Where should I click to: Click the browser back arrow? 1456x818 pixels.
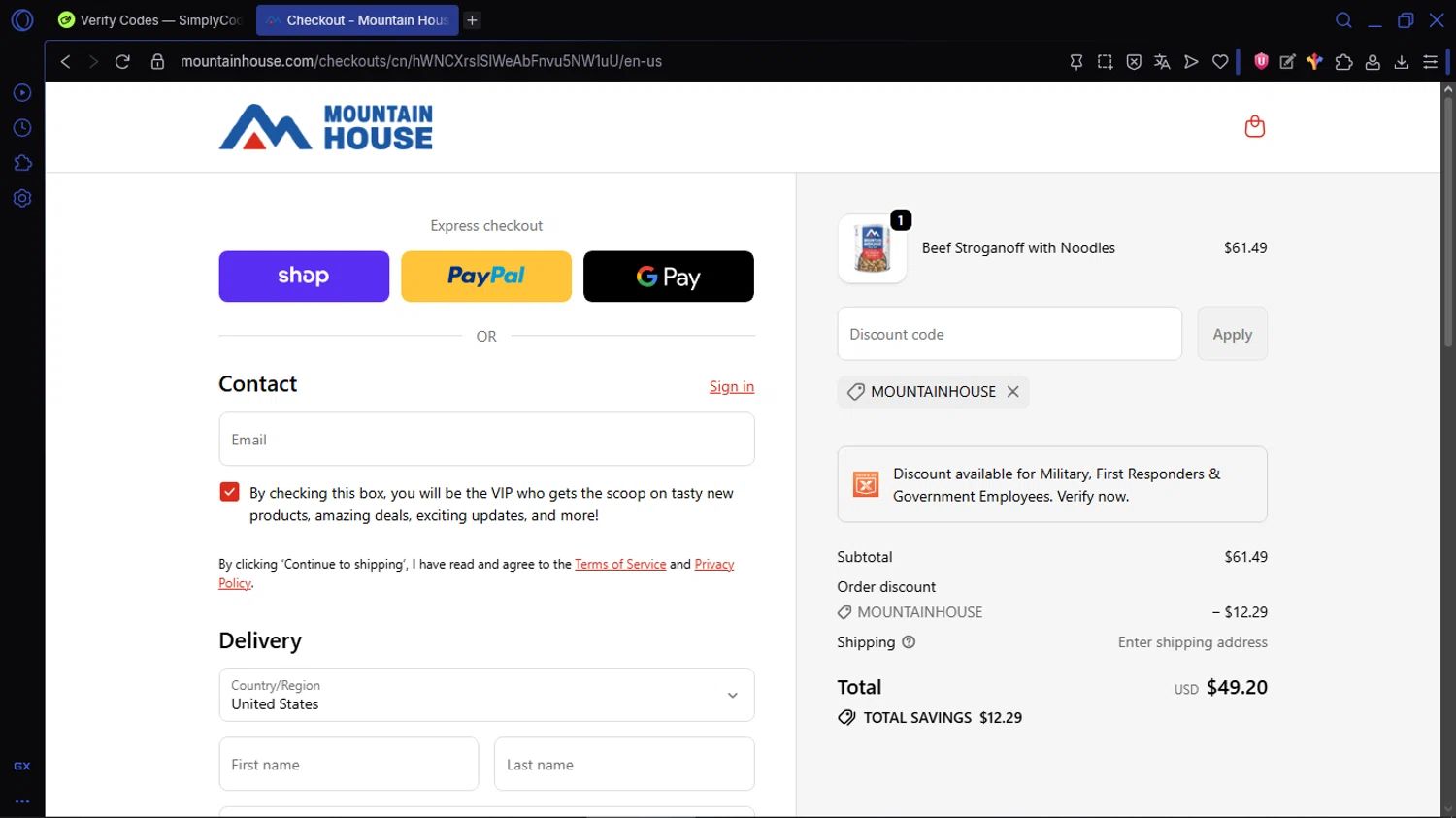pyautogui.click(x=66, y=61)
